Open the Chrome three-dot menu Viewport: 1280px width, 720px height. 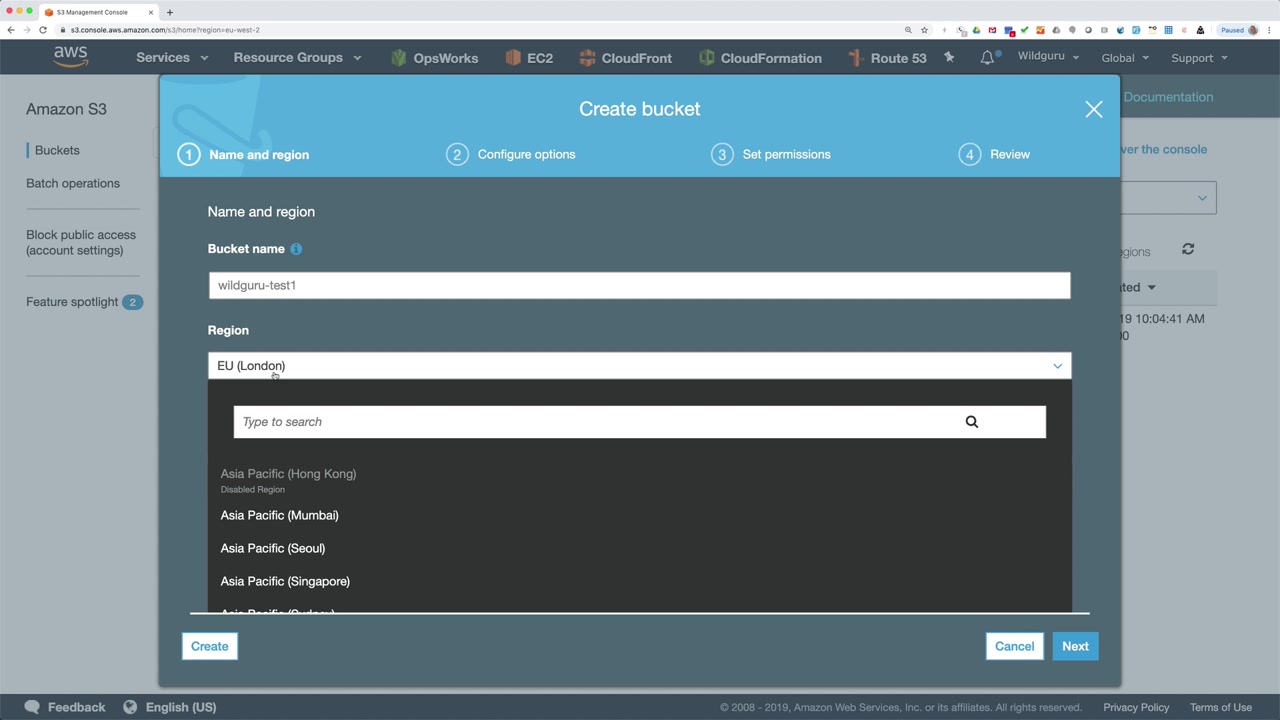click(x=1269, y=30)
